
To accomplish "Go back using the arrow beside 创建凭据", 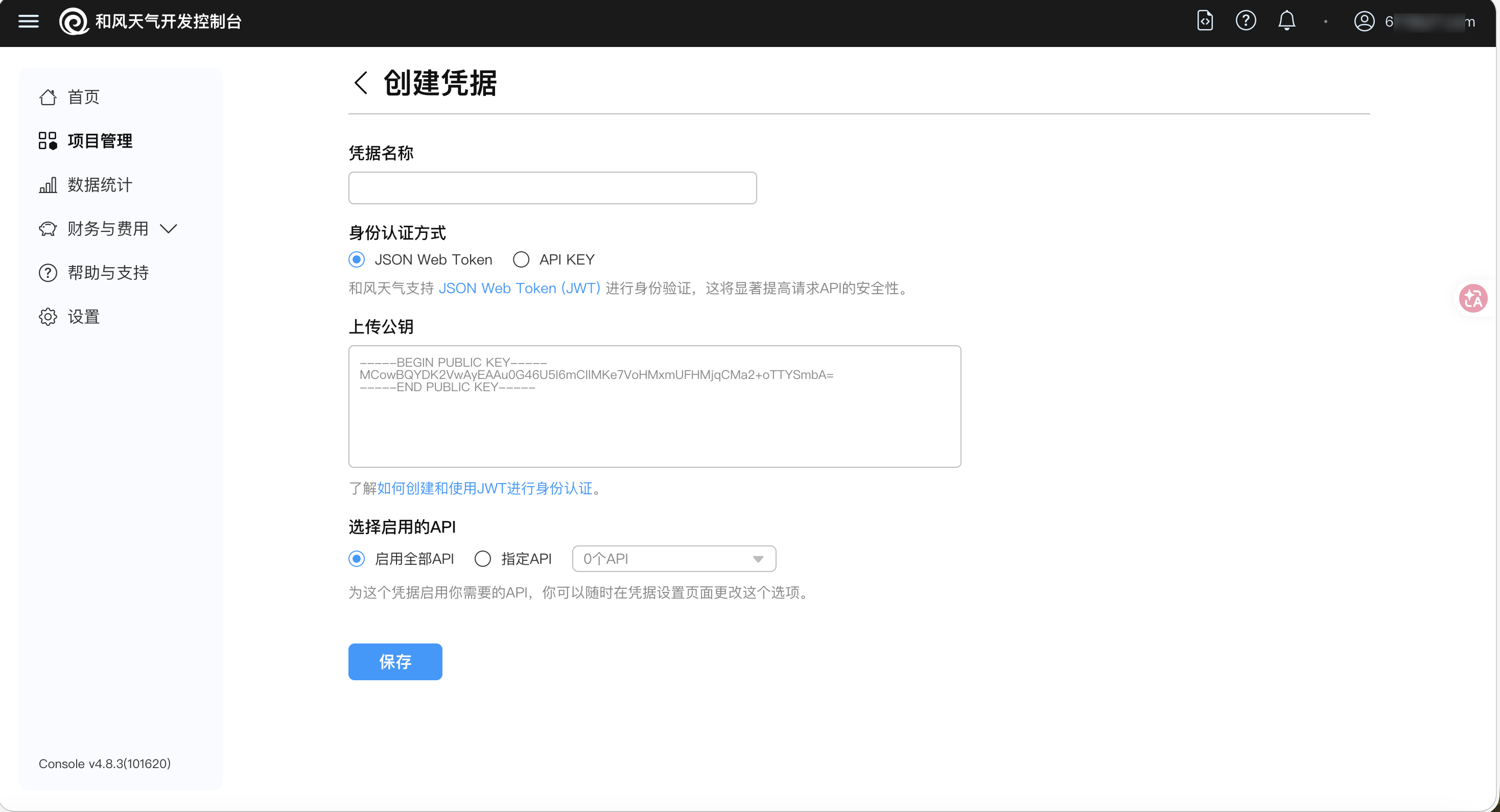I will pyautogui.click(x=361, y=83).
